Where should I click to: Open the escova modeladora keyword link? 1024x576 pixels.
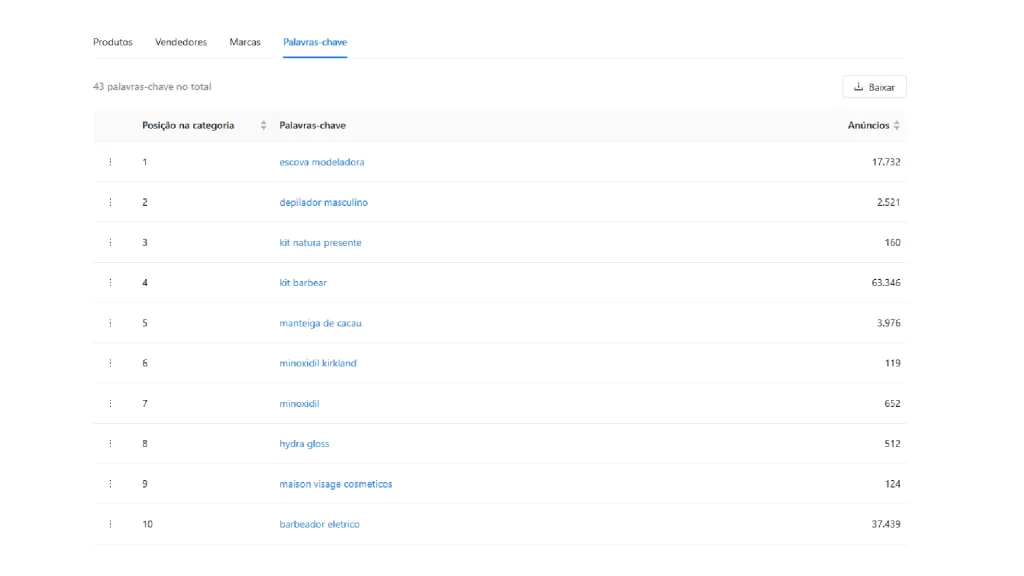tap(322, 161)
